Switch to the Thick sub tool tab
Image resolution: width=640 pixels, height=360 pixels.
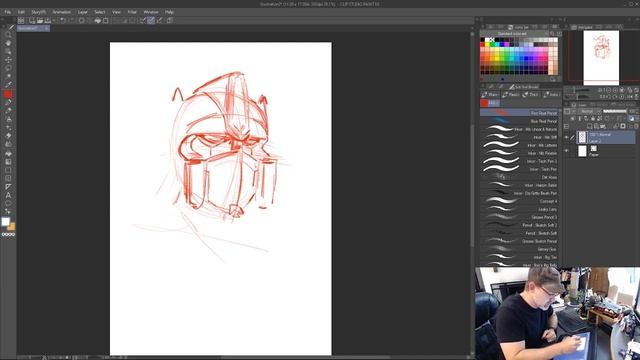531,95
